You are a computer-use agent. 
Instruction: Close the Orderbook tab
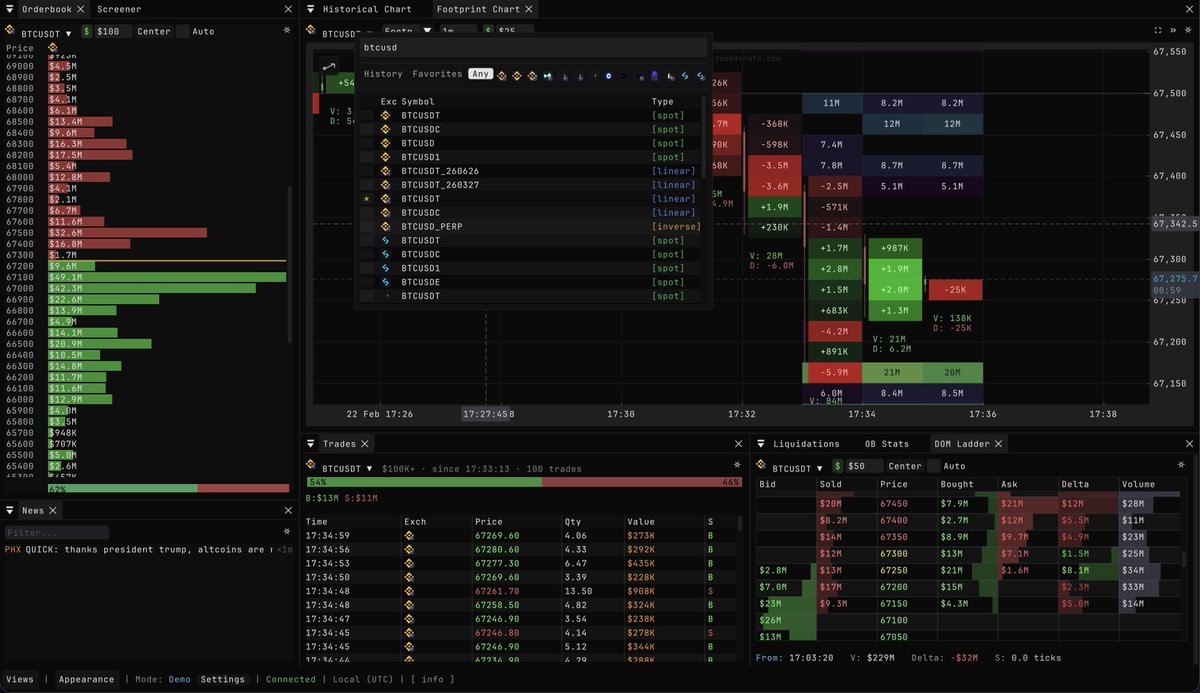pos(80,9)
